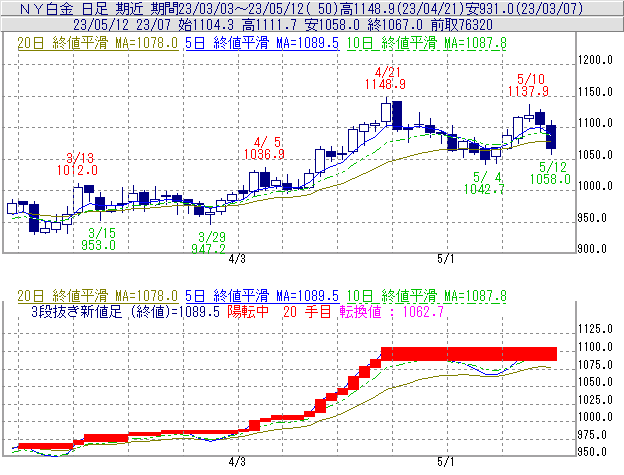Click the 950.0 lower chart axis label
Screen dimensions: 624x475
coord(592,452)
